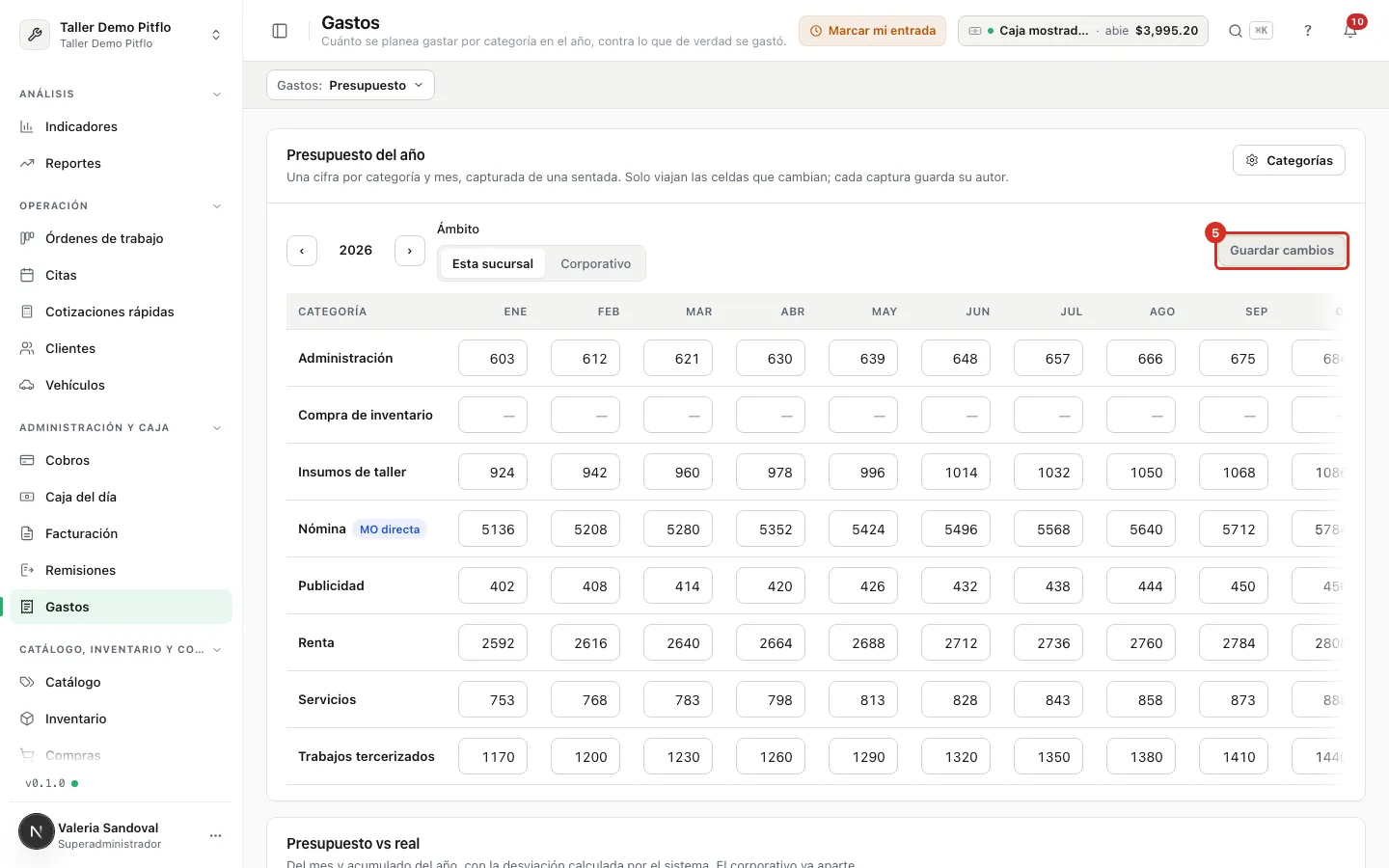Open Valeria Sandoval user options menu
This screenshot has height=868, width=1389.
click(215, 835)
